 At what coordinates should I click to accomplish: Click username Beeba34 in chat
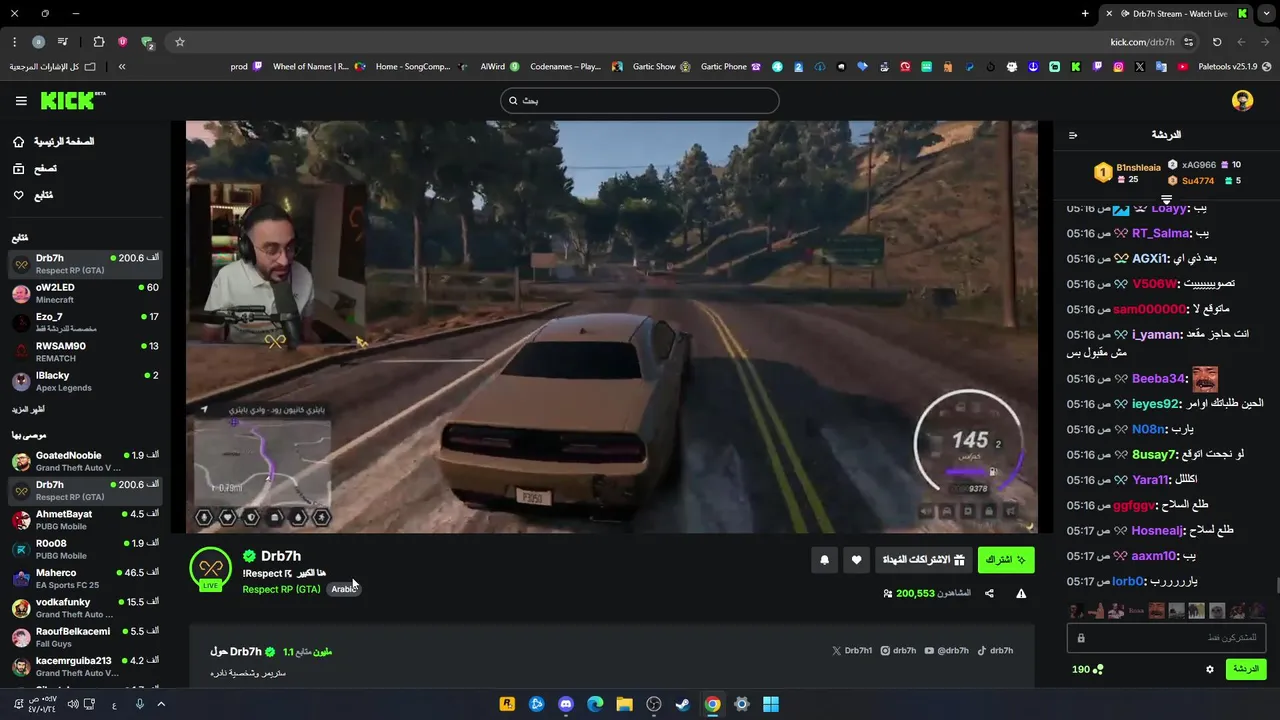[1158, 379]
